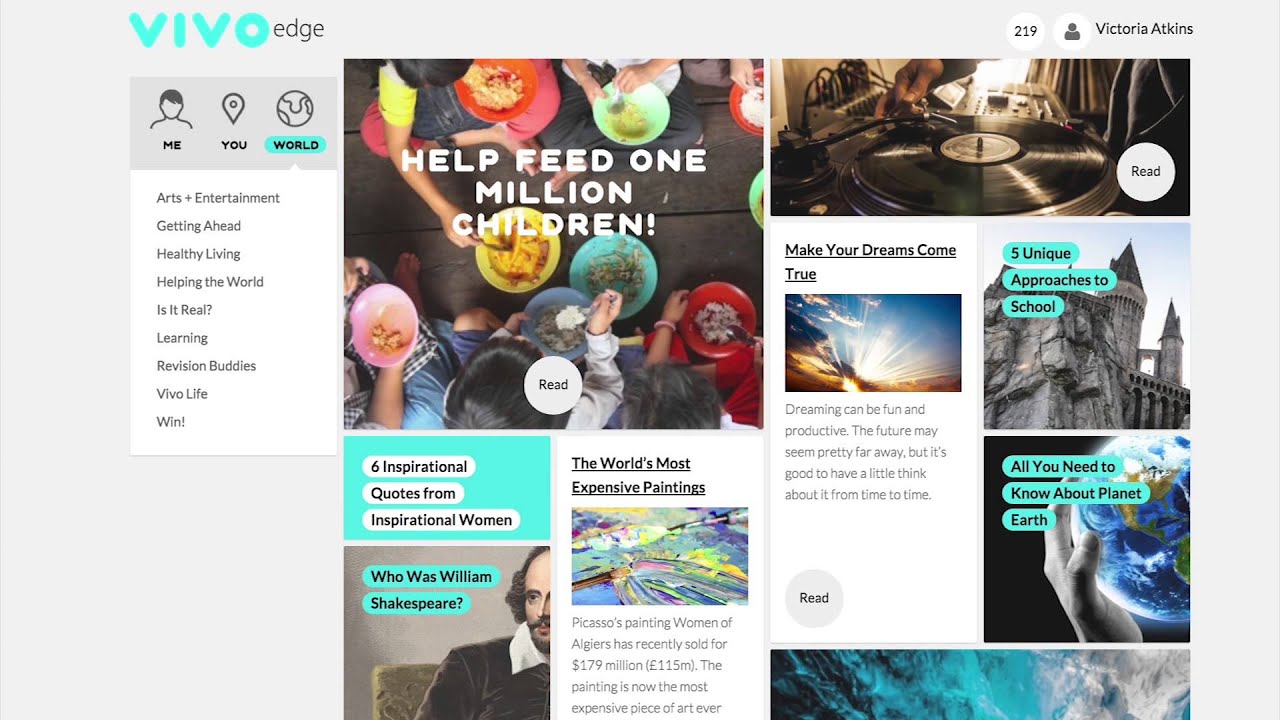Read the Help Feed One Million Children article

[553, 384]
